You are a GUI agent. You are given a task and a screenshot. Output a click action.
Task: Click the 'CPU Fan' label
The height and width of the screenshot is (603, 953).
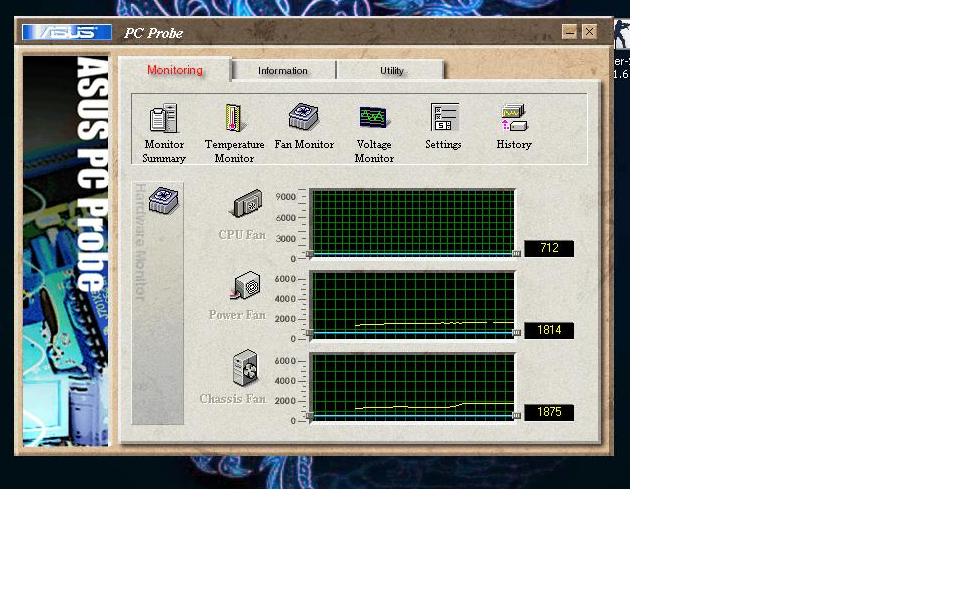click(x=242, y=235)
